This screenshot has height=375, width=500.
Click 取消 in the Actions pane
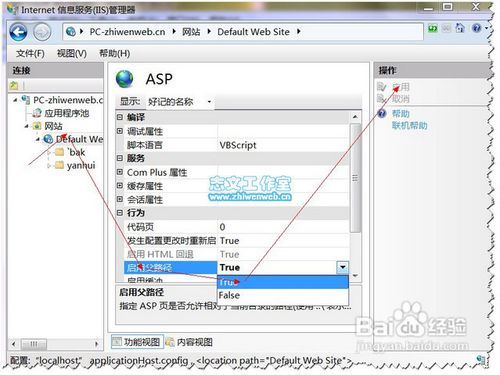[401, 99]
